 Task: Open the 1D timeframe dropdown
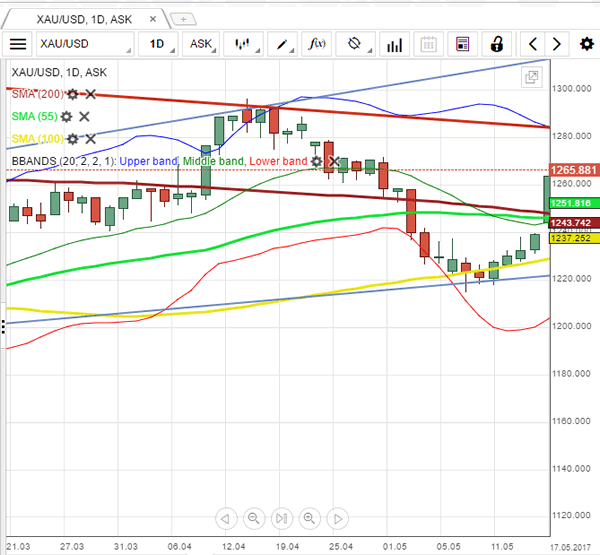click(158, 44)
